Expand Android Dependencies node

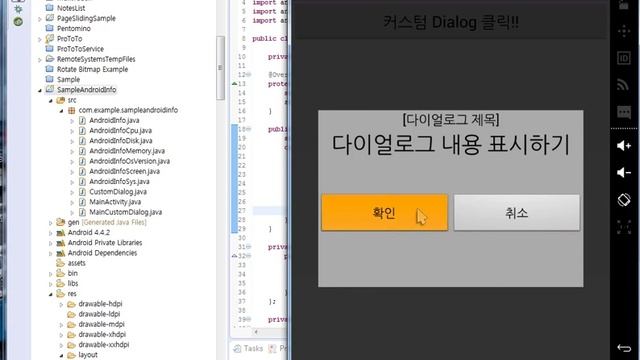tap(51, 253)
